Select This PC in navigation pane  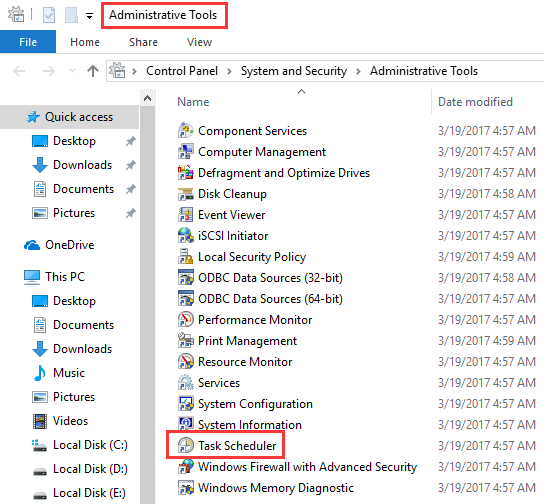(x=65, y=277)
